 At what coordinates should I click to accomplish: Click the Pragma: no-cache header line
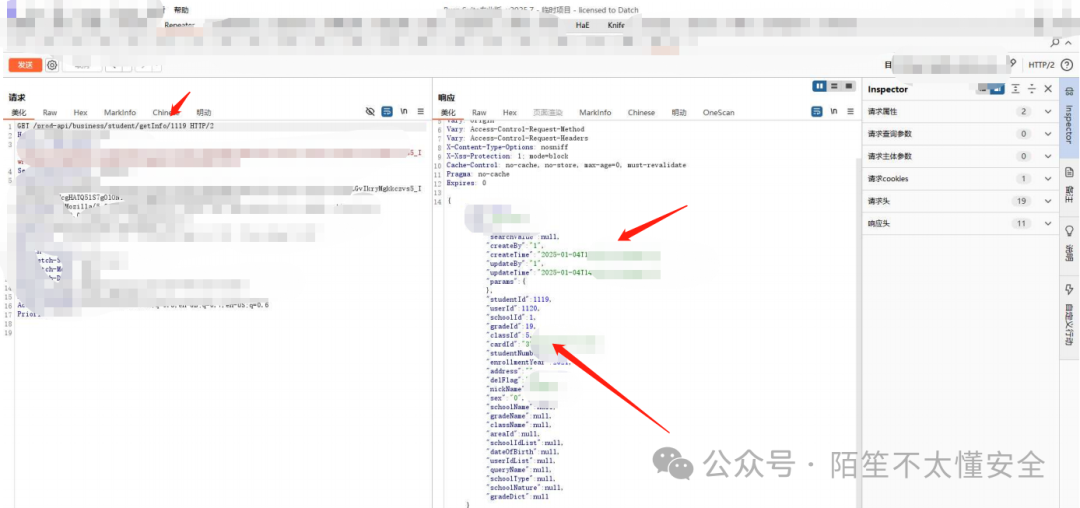(x=478, y=174)
